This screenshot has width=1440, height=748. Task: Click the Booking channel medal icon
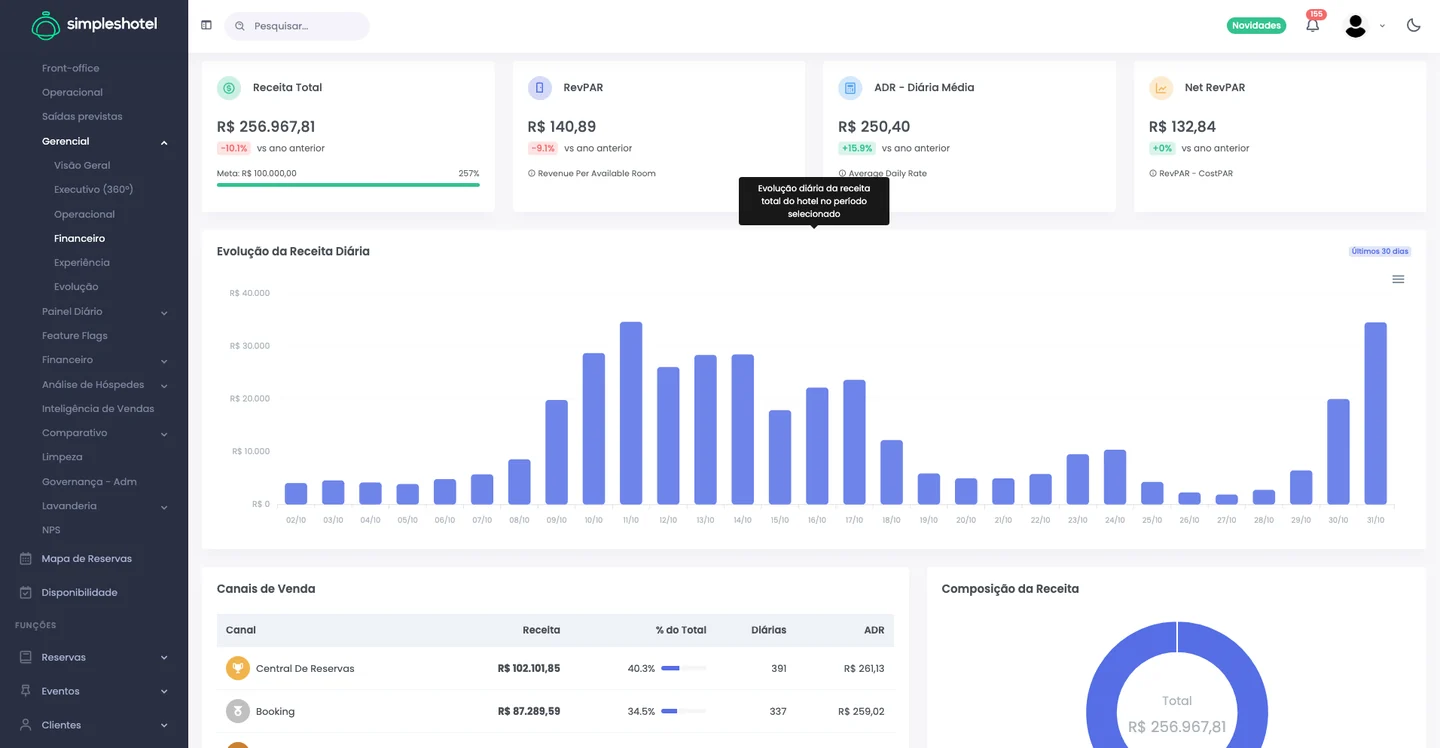tap(238, 711)
